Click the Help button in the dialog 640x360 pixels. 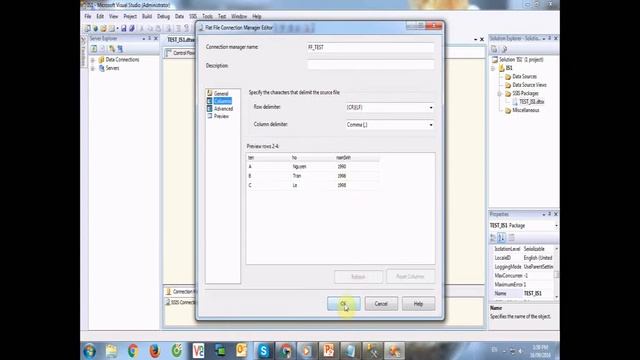418,304
